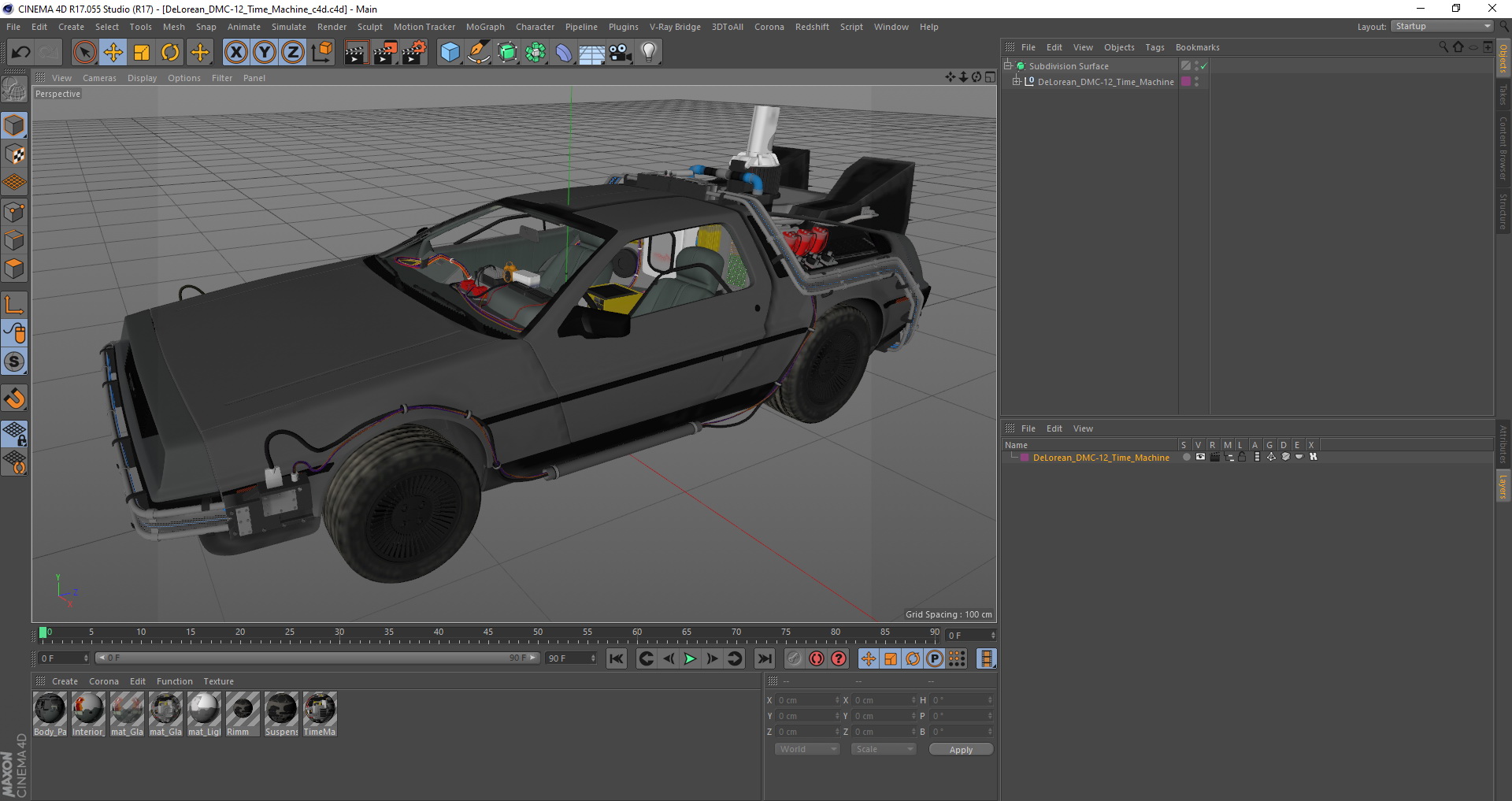Enable Points mode in left toolbar

pyautogui.click(x=14, y=212)
